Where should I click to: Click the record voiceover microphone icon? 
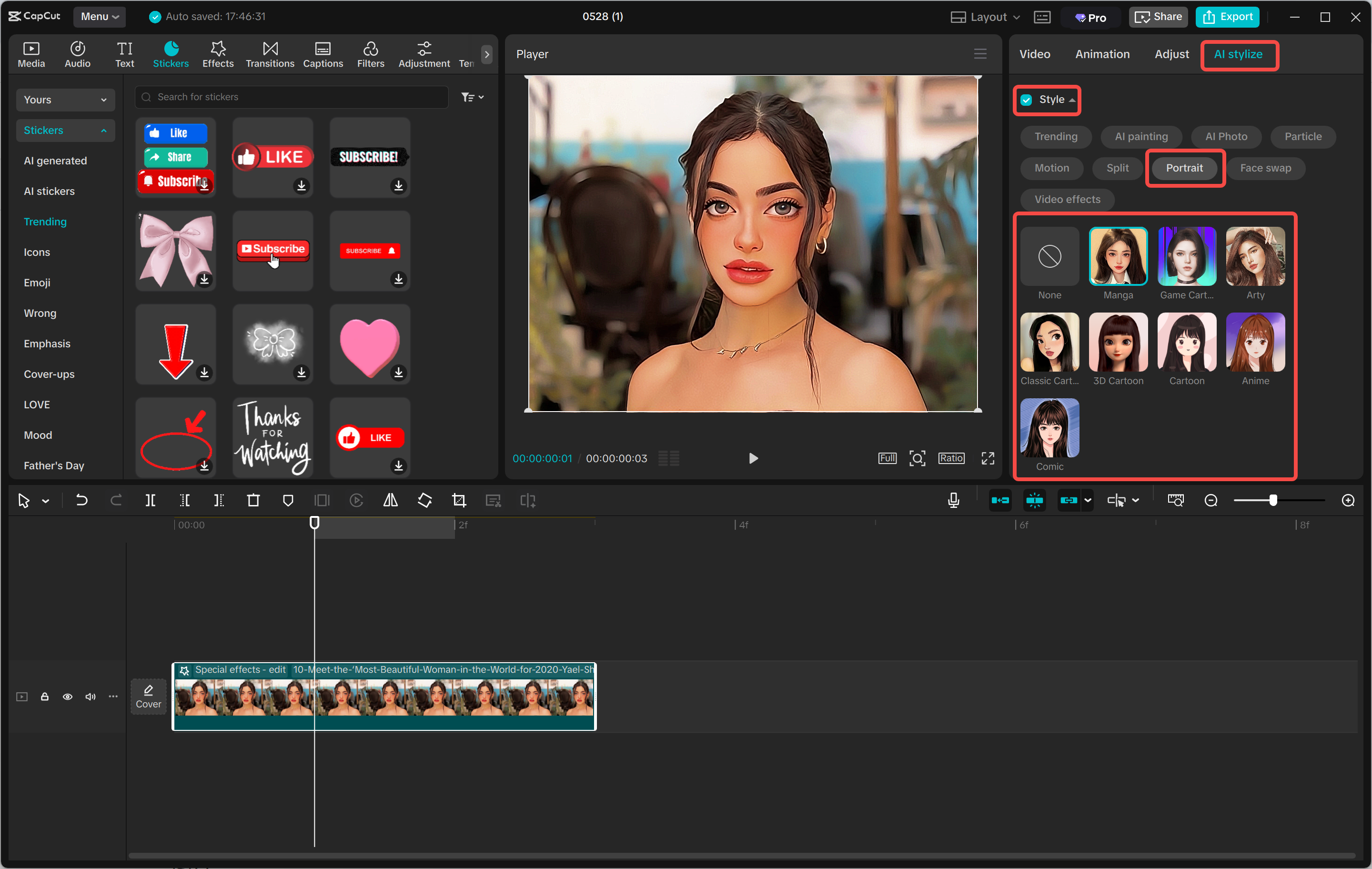tap(953, 500)
